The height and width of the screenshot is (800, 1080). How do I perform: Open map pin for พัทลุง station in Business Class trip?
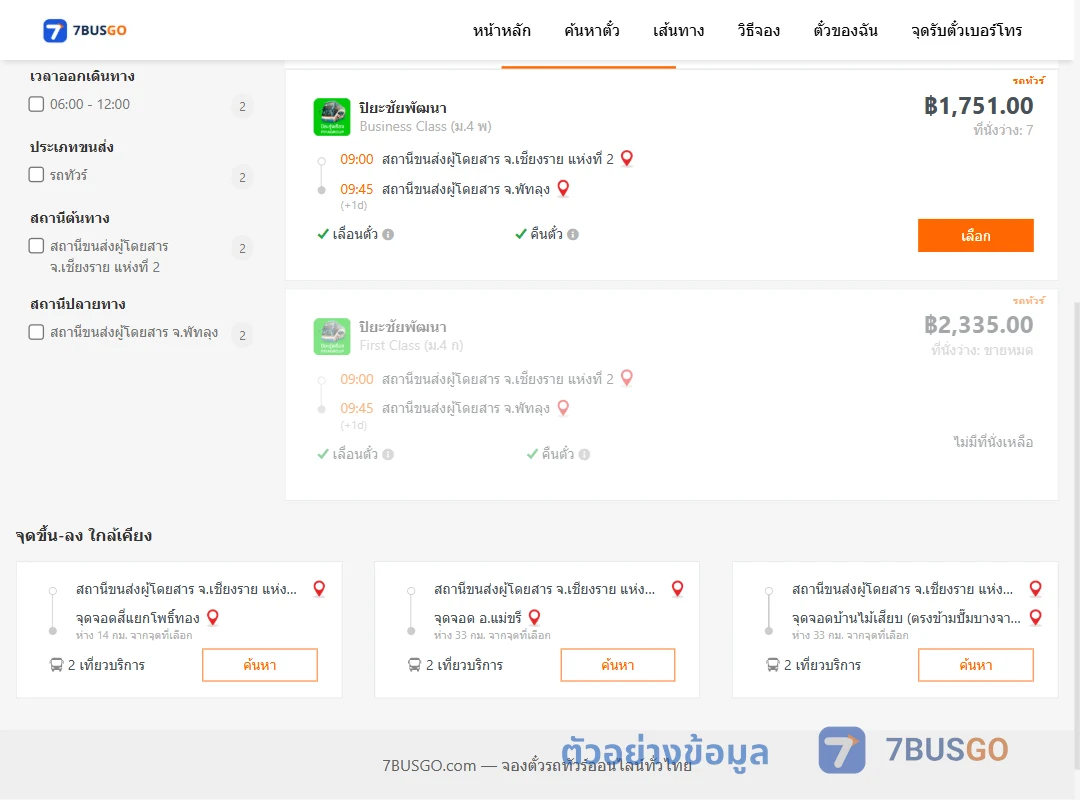[563, 188]
